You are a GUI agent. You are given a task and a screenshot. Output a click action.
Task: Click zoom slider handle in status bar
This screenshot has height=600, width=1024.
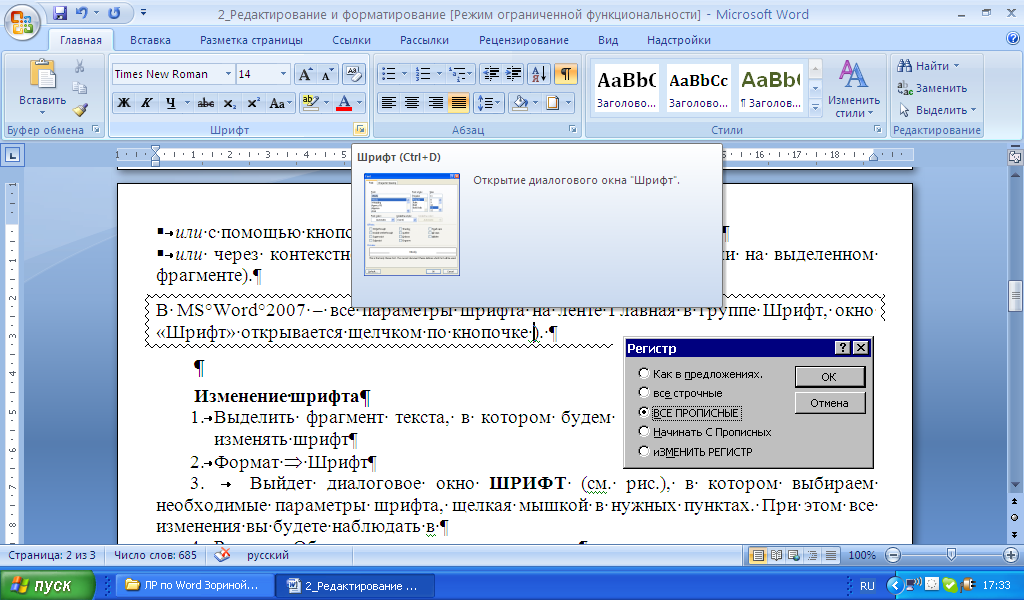[x=952, y=555]
